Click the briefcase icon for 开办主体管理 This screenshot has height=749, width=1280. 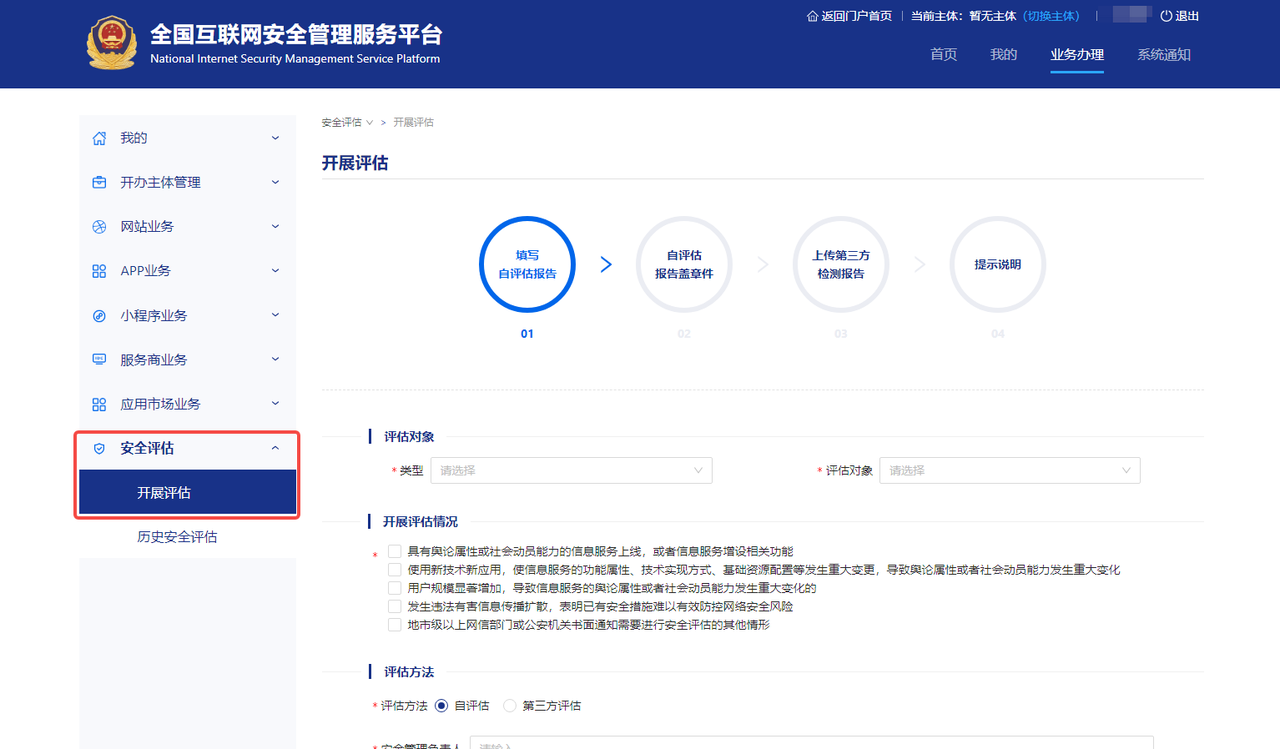99,182
